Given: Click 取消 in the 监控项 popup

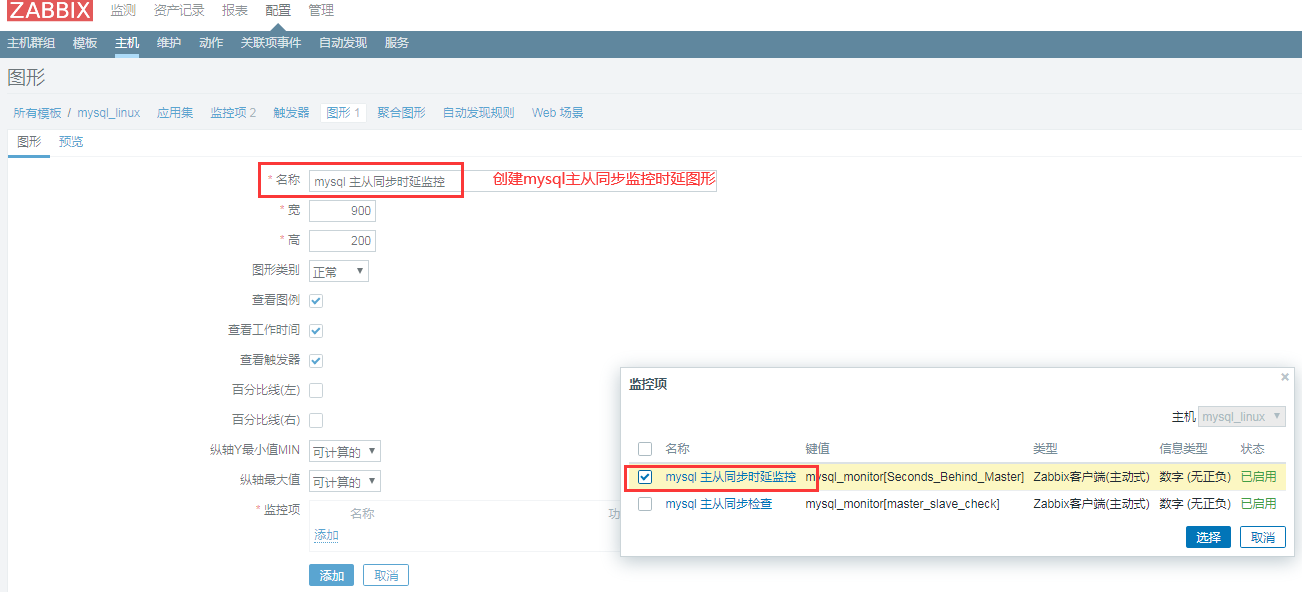Looking at the screenshot, I should (1263, 537).
